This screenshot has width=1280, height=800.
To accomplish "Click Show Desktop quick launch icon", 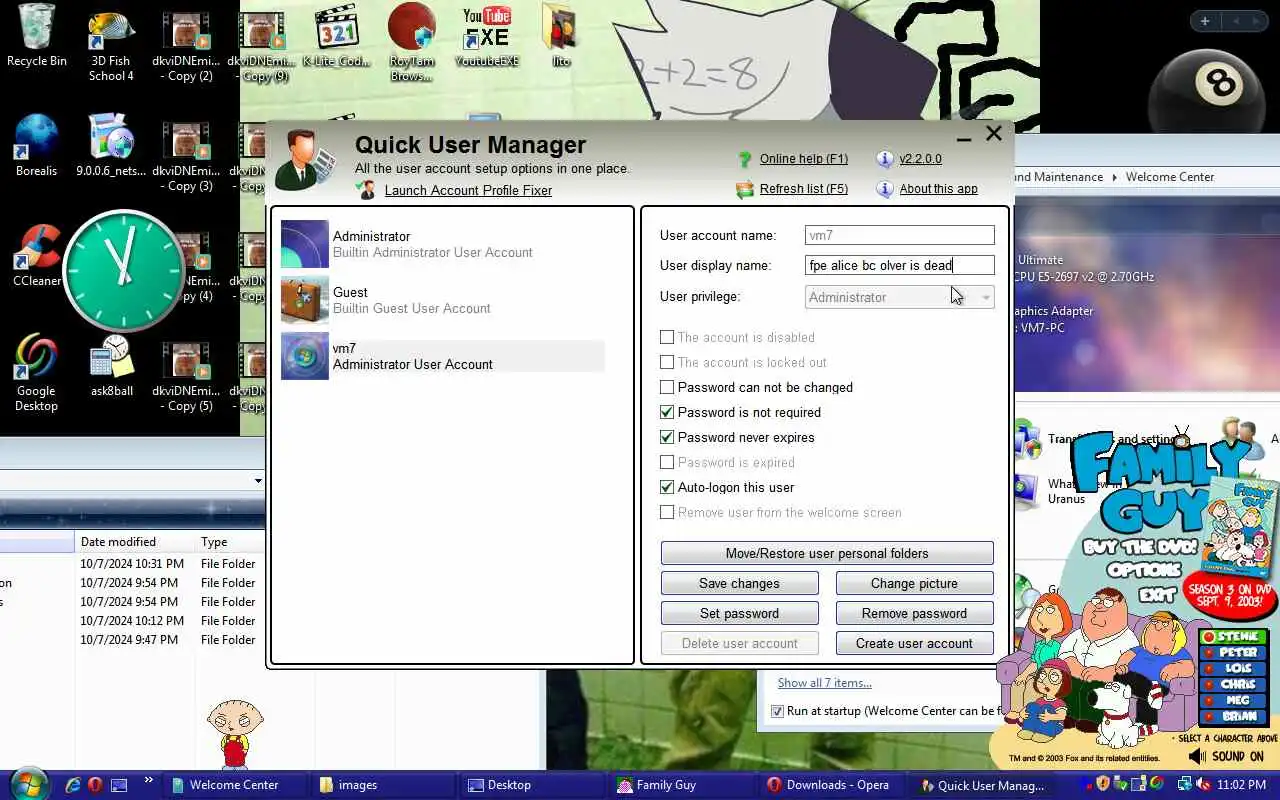I will [x=119, y=785].
